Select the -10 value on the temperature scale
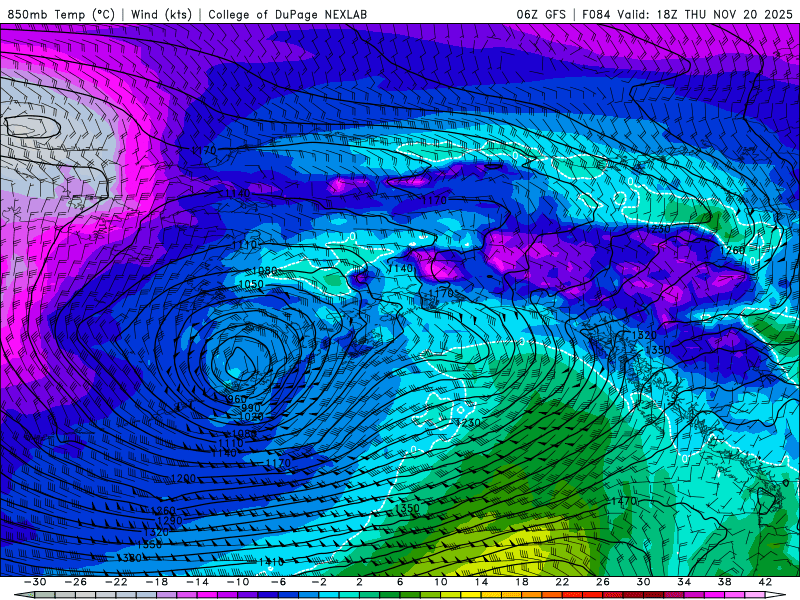This screenshot has width=800, height=600. point(238,582)
